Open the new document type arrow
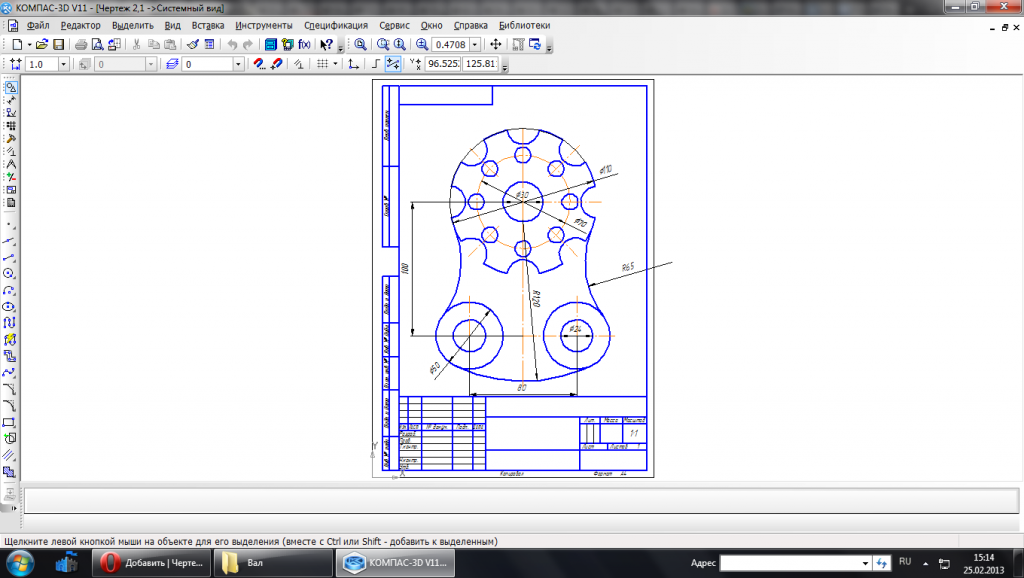Viewport: 1024px width, 578px height. click(29, 44)
